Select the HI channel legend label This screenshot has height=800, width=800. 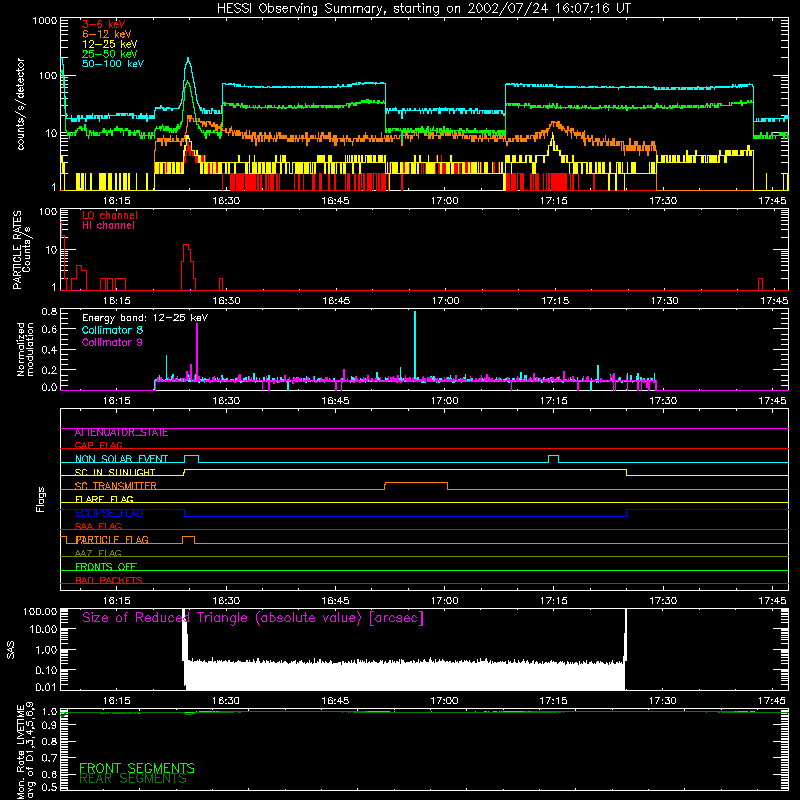[108, 226]
